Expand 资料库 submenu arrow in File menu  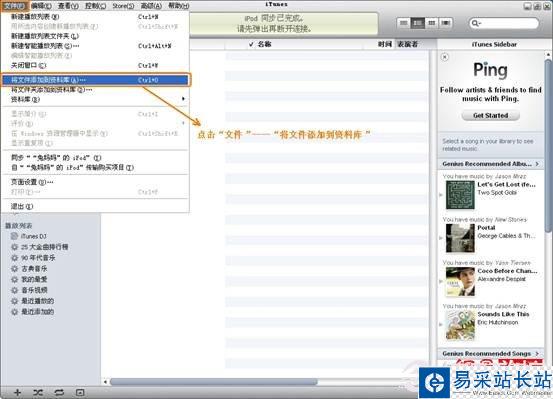coord(183,99)
